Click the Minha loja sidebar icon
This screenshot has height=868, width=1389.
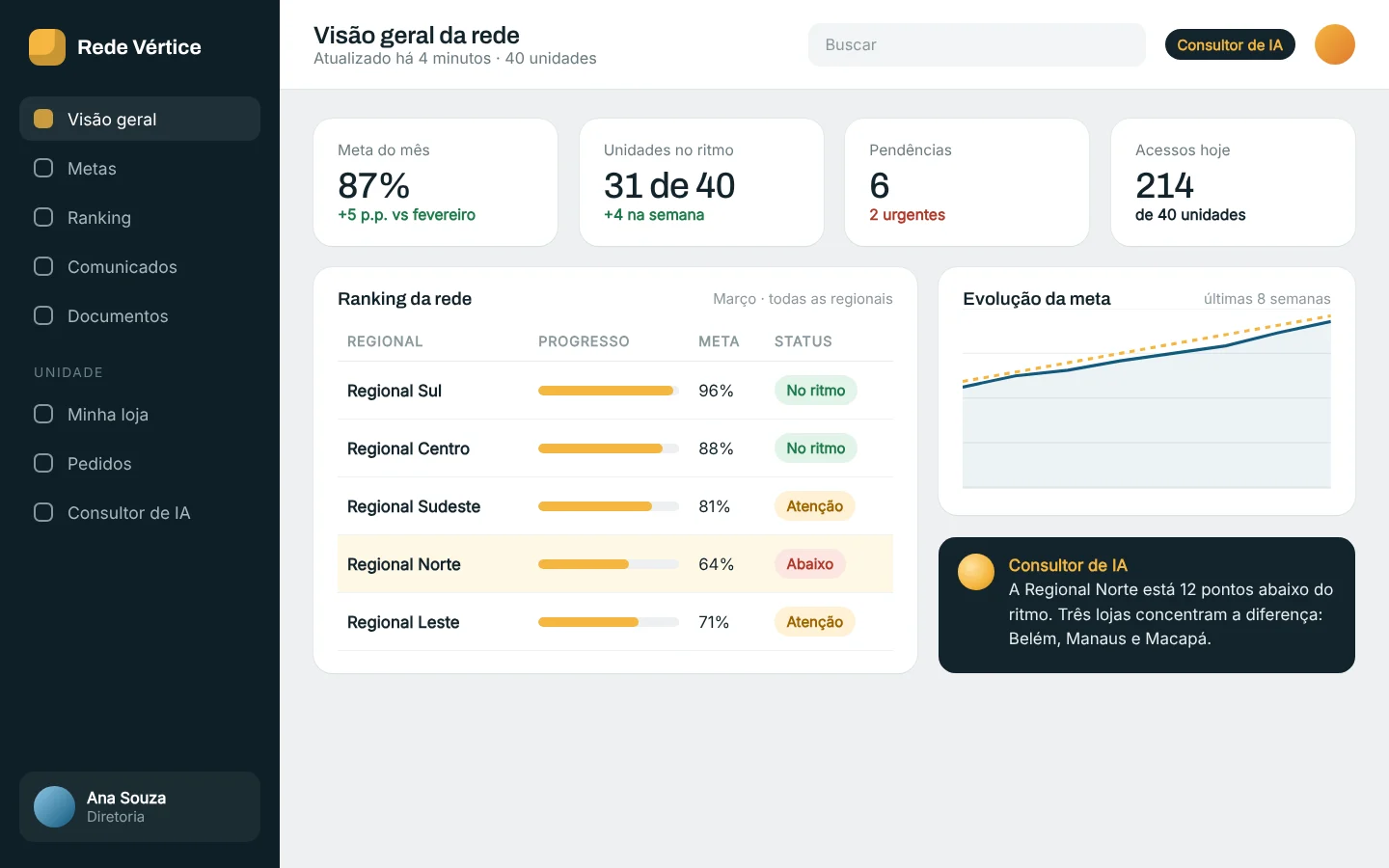coord(43,414)
